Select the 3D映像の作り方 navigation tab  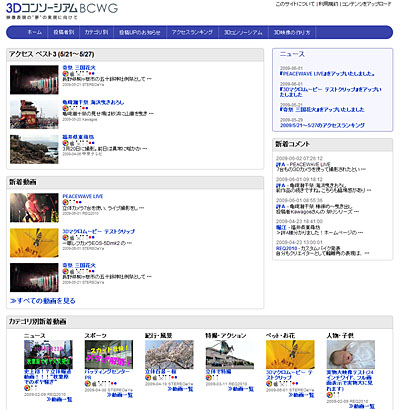click(x=292, y=32)
